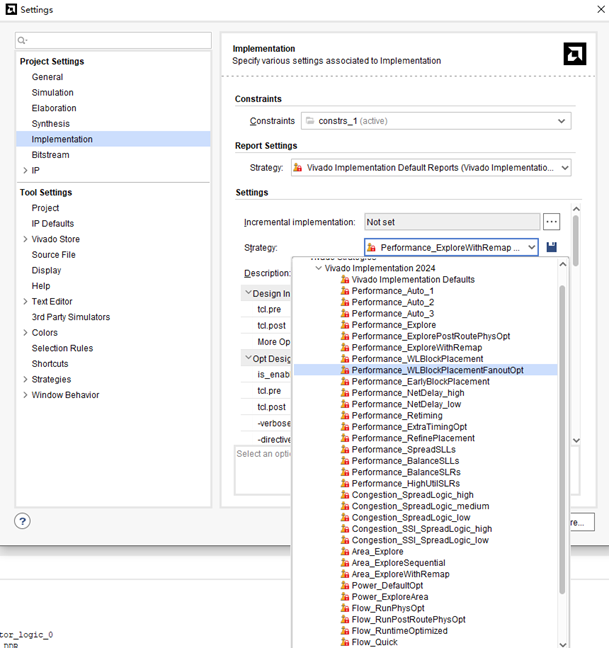This screenshot has width=609, height=648.
Task: Click icon beside Congestion_SSI_SpreadLogic_low entry
Action: point(345,540)
